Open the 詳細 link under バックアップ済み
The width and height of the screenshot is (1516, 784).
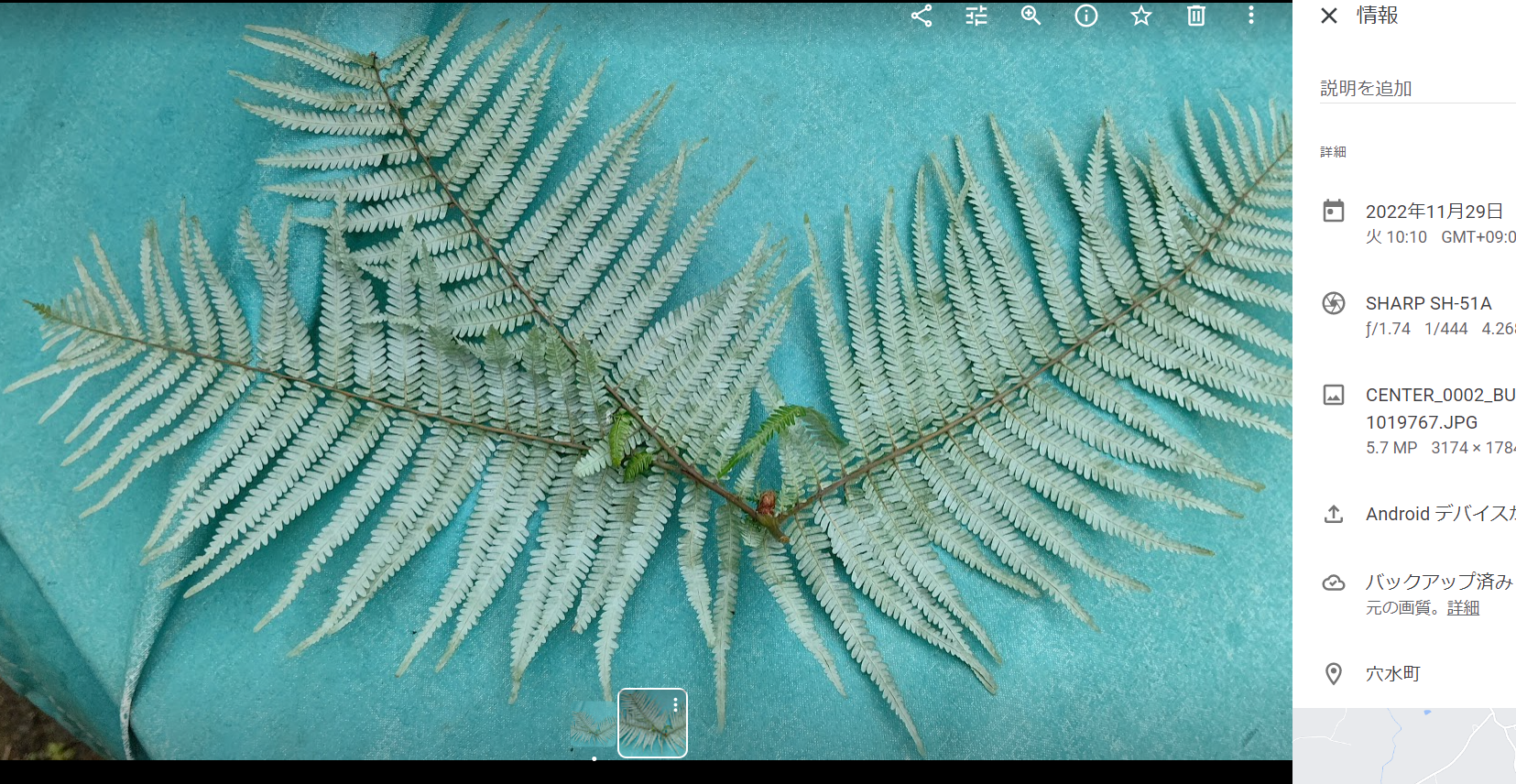point(1463,608)
